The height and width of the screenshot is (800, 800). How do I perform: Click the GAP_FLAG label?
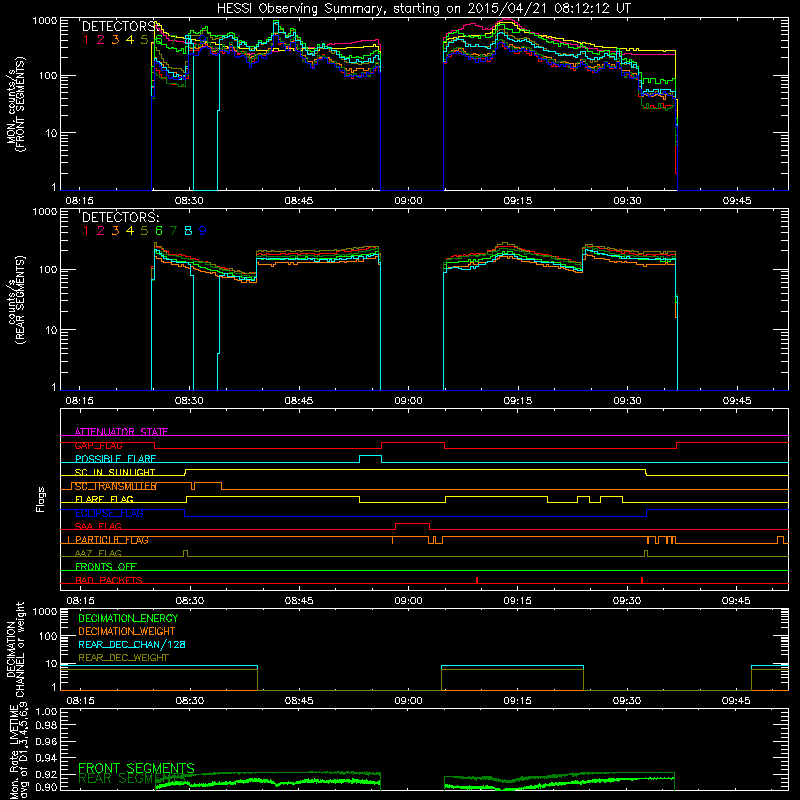[x=98, y=445]
